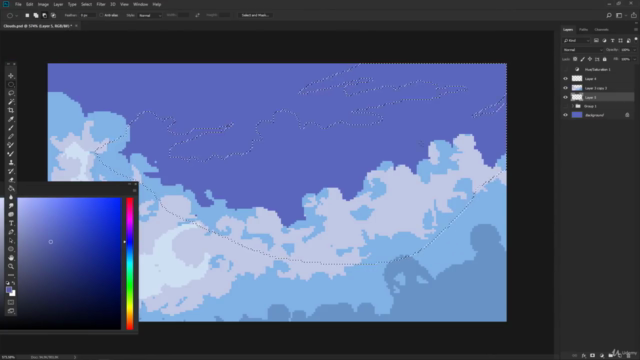Expand the Group 1 folder
The width and height of the screenshot is (640, 360).
(573, 106)
